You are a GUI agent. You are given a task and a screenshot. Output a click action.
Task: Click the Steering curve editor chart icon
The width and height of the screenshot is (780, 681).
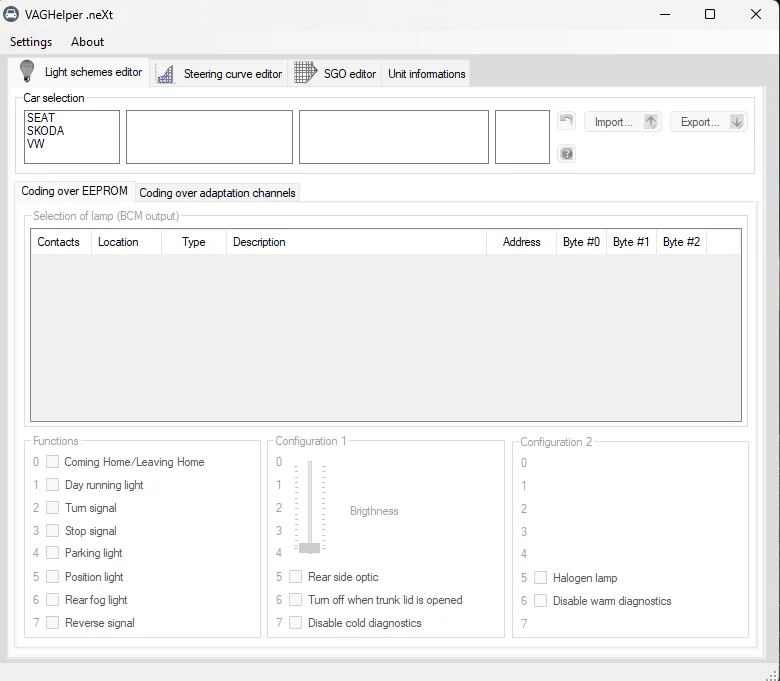[166, 74]
